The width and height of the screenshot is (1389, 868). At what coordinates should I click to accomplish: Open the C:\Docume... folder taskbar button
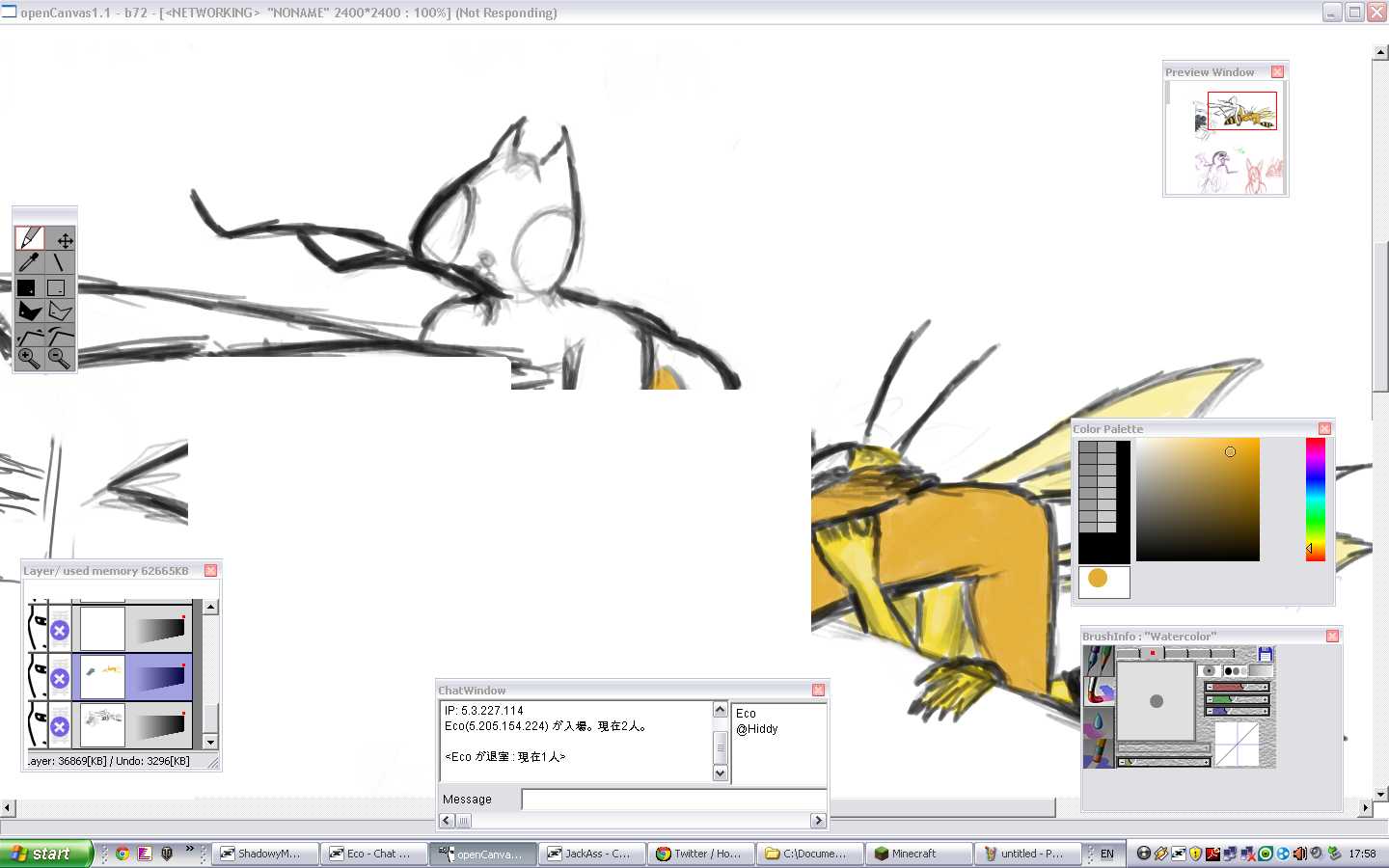point(810,854)
